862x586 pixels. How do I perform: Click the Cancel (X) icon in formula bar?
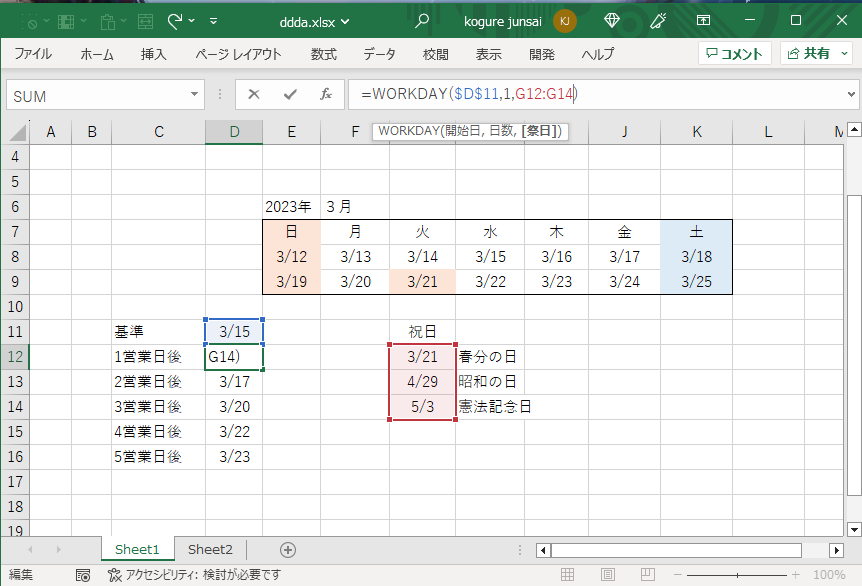pyautogui.click(x=254, y=95)
